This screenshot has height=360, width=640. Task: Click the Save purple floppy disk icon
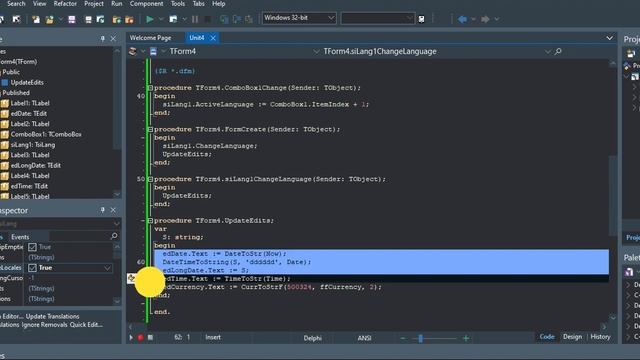[72, 19]
